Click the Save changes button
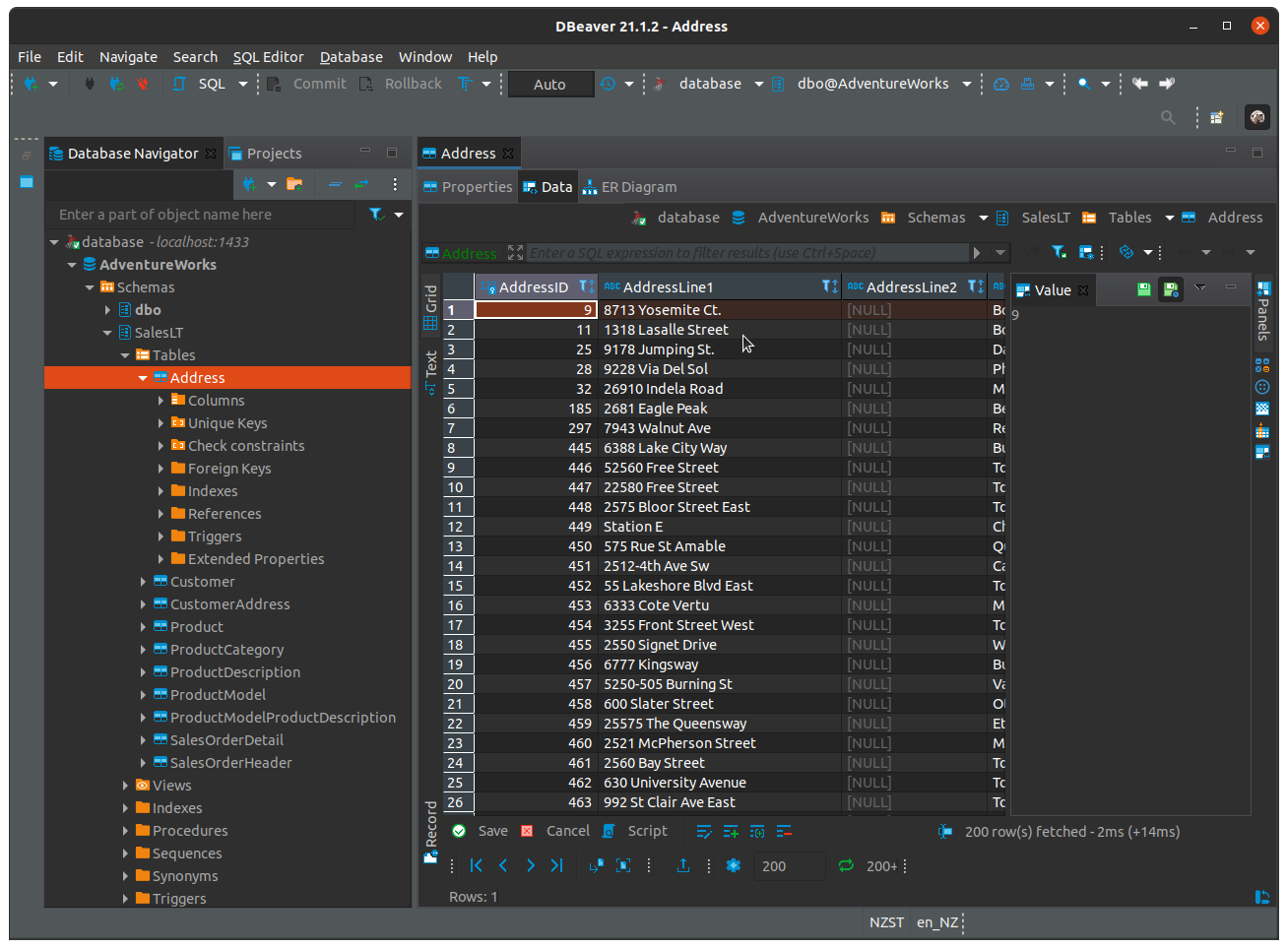The height and width of the screenshot is (949, 1288). (481, 832)
